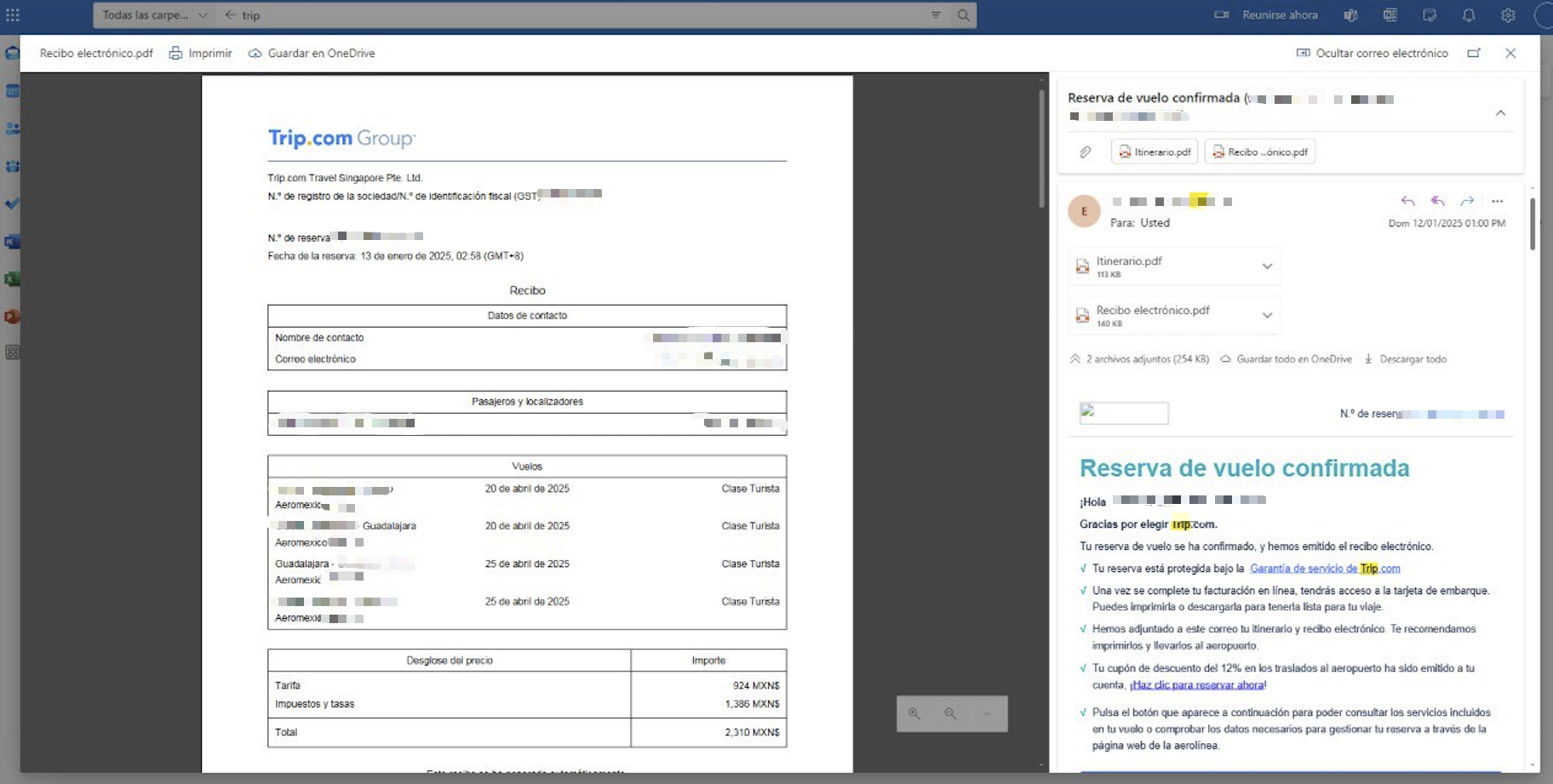Select Recibo ...ónico.pdf chip in header
1553x784 pixels.
pos(1260,152)
